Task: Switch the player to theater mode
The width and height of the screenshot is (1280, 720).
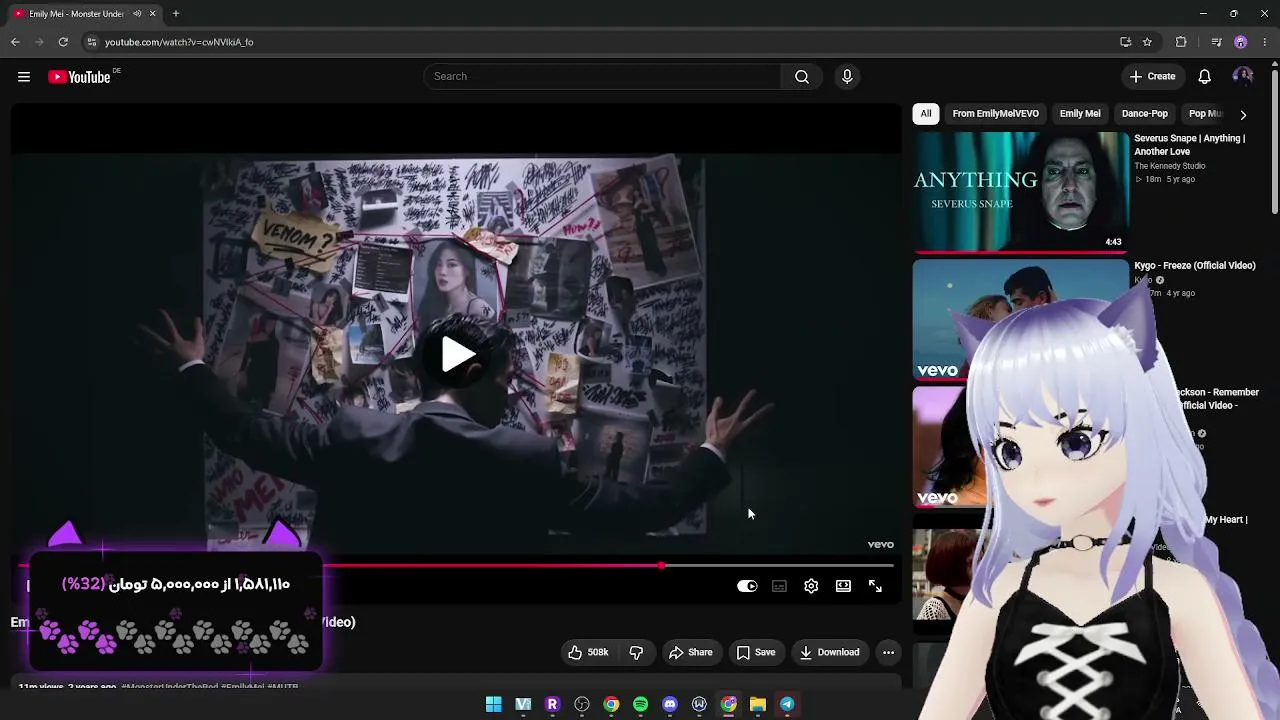Action: (843, 586)
